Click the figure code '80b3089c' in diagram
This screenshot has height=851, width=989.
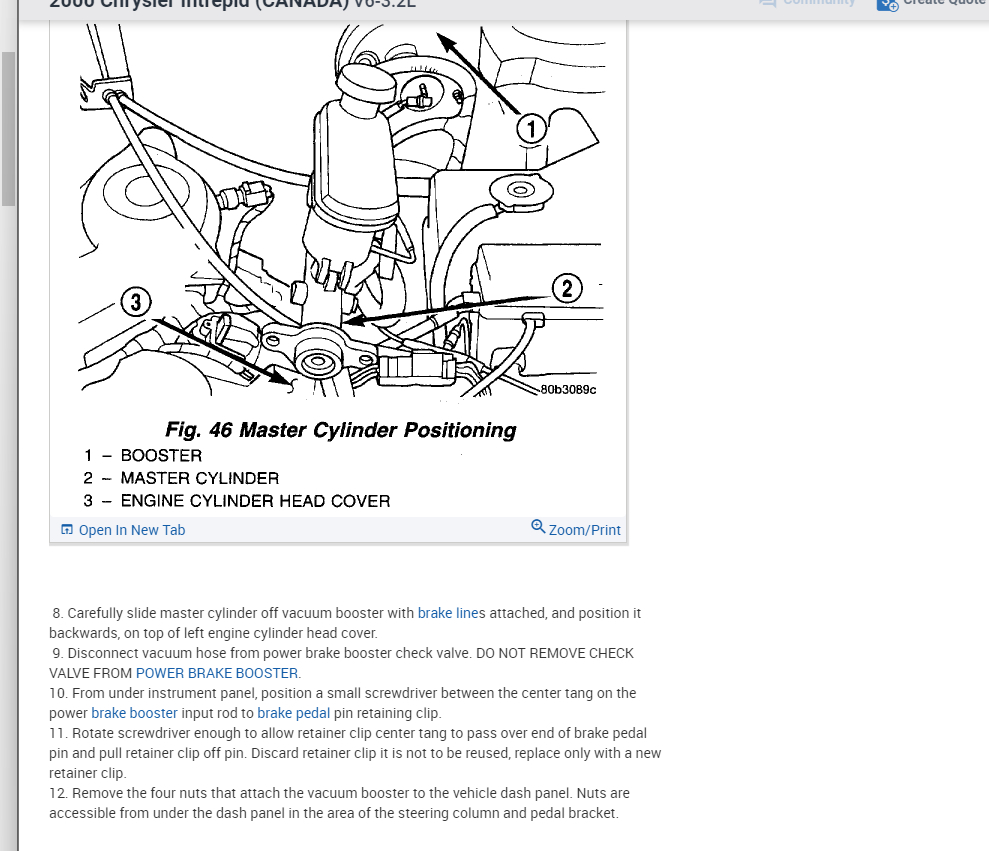click(x=568, y=390)
